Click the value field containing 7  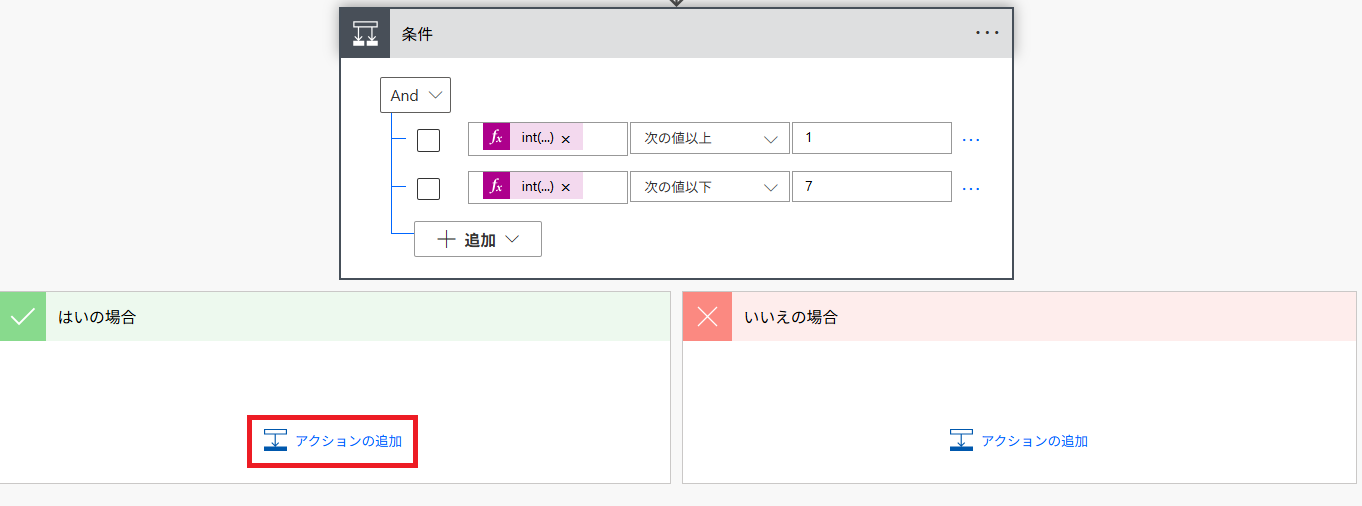[870, 187]
